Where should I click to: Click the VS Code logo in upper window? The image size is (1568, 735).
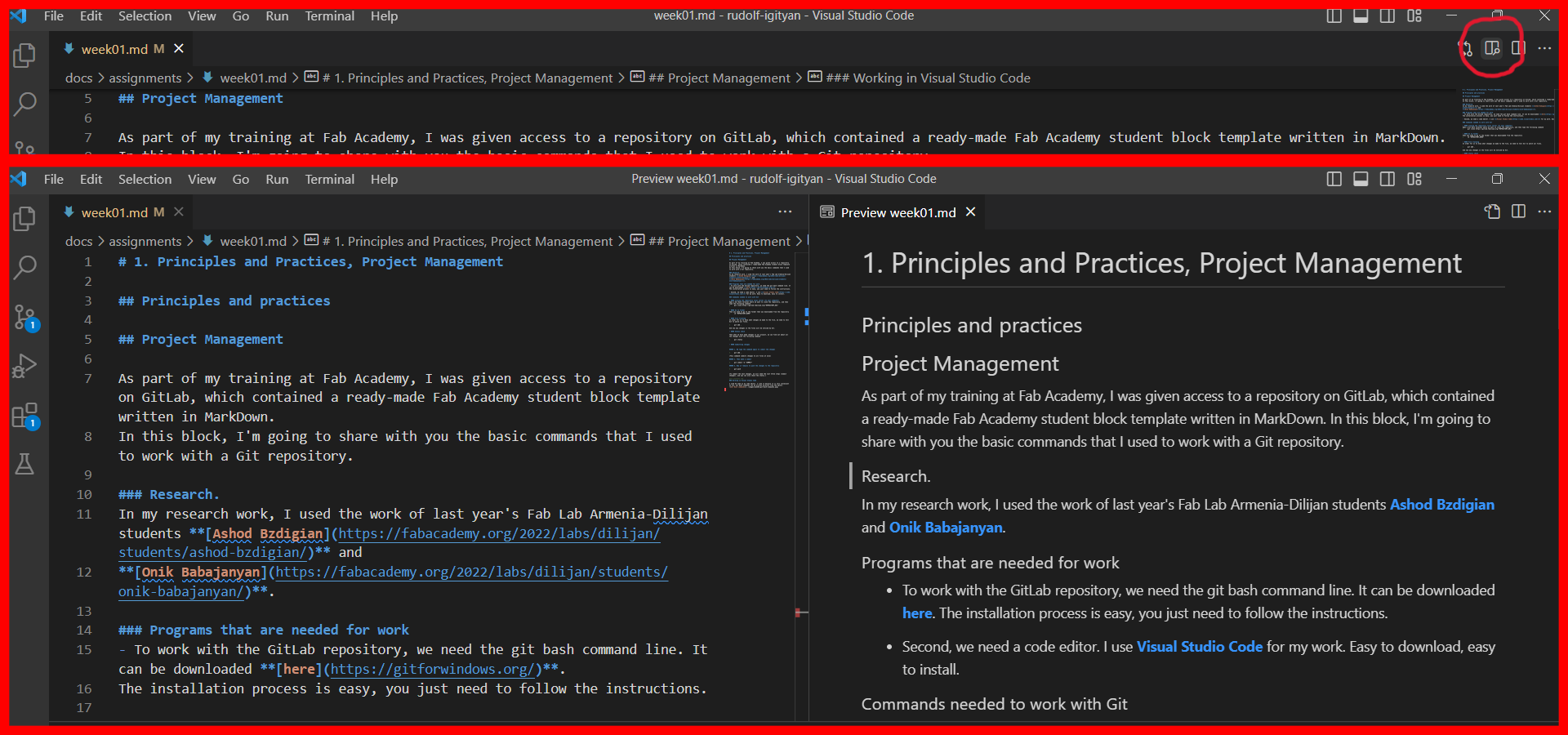[19, 16]
